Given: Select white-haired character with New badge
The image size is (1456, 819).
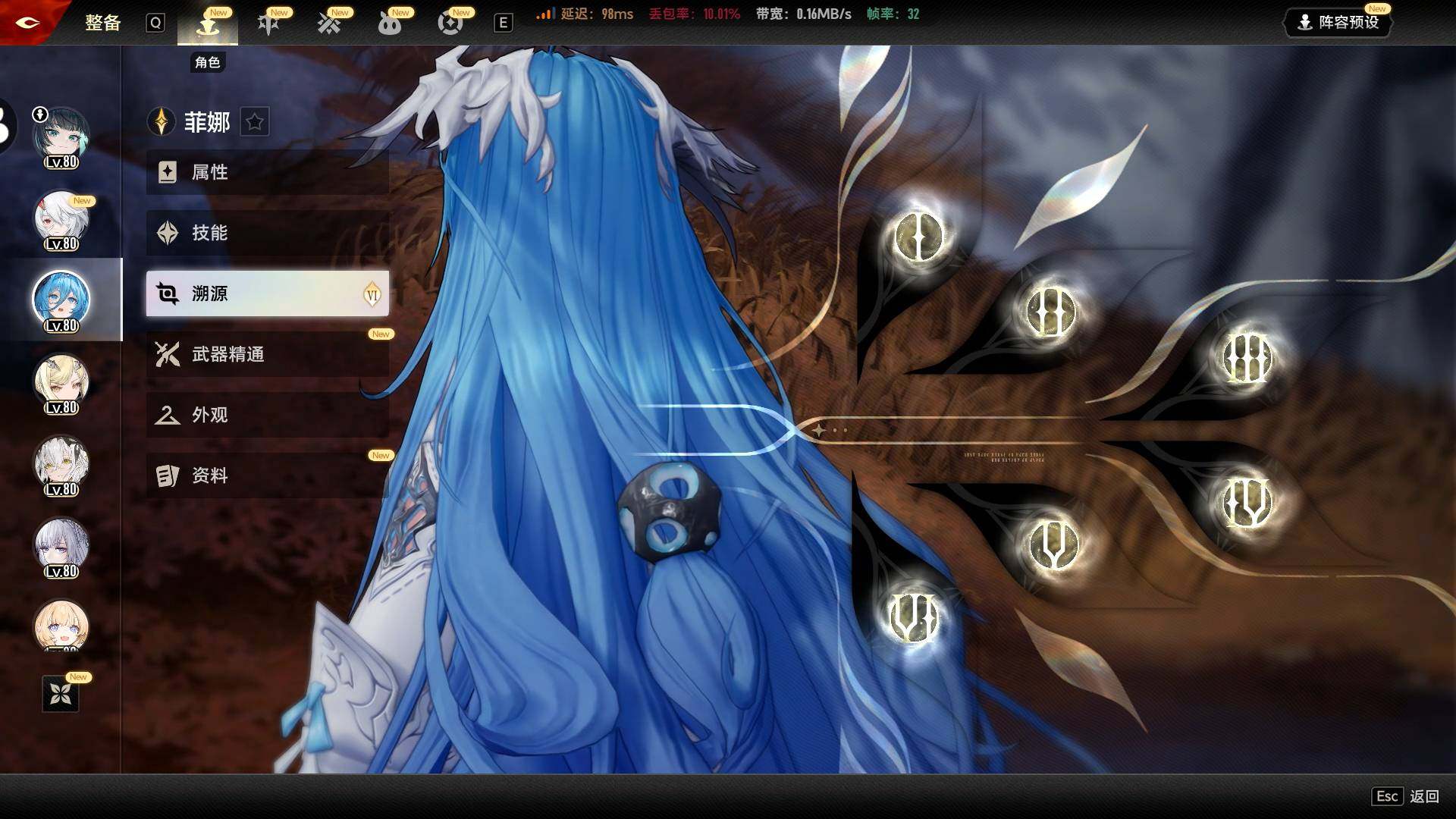Looking at the screenshot, I should (61, 219).
